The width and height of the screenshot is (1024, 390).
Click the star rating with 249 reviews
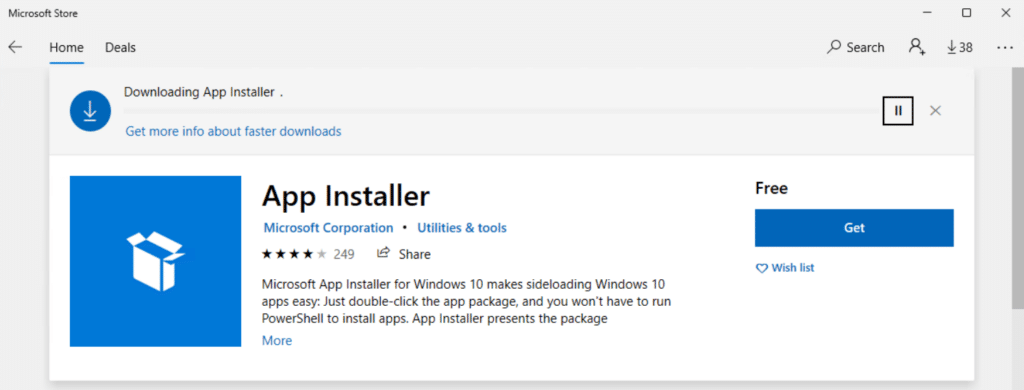coord(308,253)
